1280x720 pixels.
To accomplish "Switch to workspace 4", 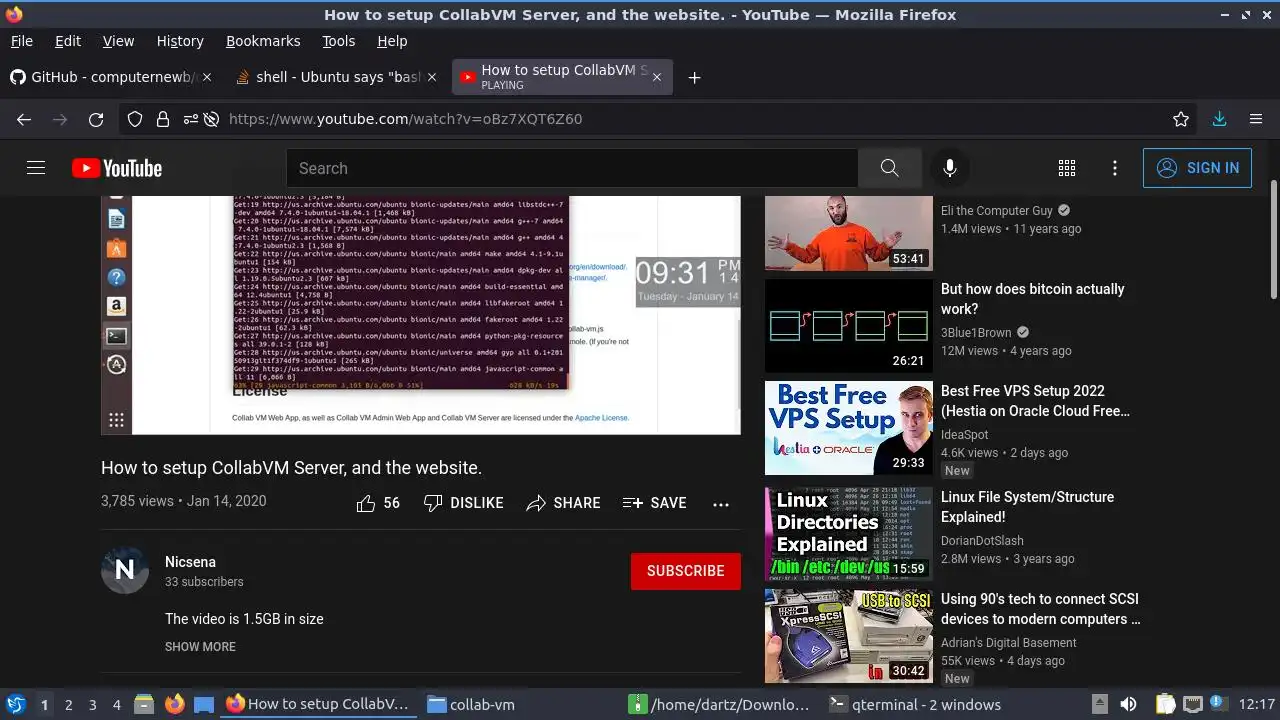I will click(117, 704).
